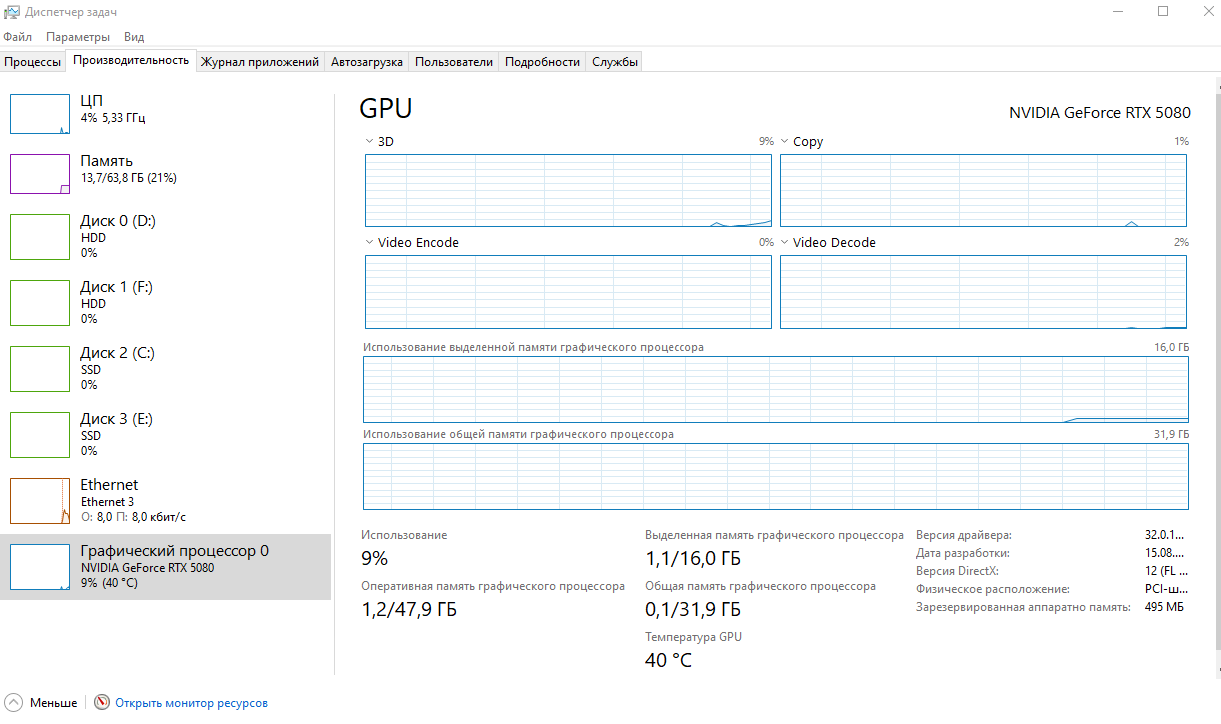Collapse view with the Меньше arrow icon
1221x724 pixels.
click(x=14, y=703)
